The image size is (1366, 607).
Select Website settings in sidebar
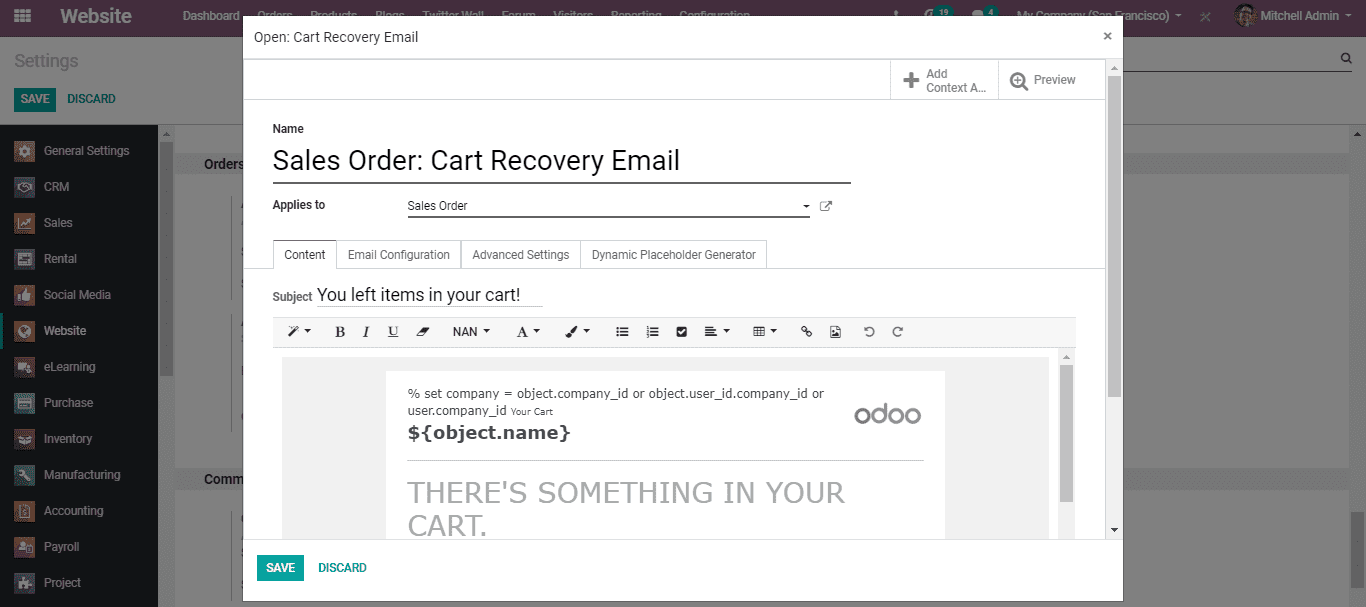[x=79, y=331]
